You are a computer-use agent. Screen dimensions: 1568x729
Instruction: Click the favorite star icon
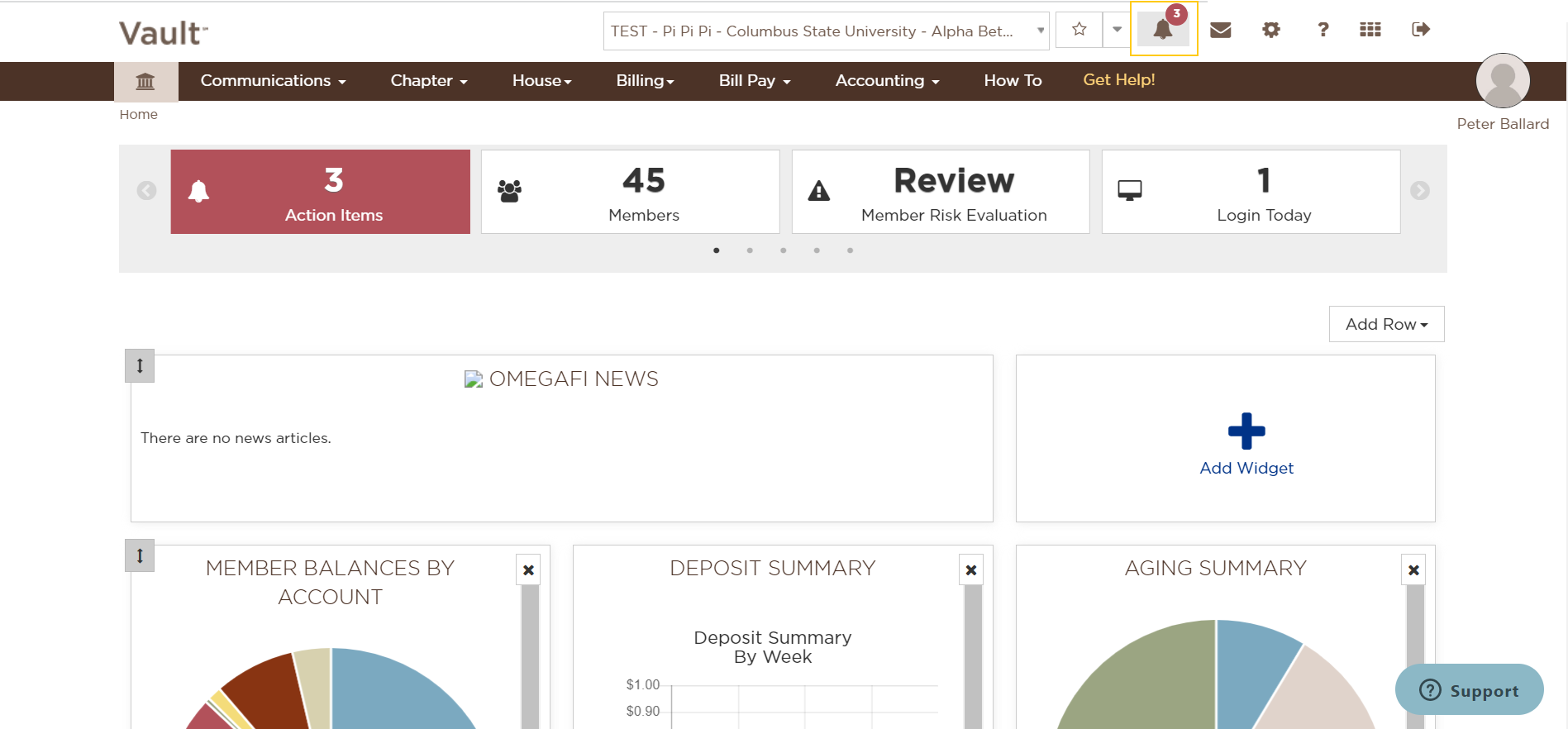point(1079,31)
